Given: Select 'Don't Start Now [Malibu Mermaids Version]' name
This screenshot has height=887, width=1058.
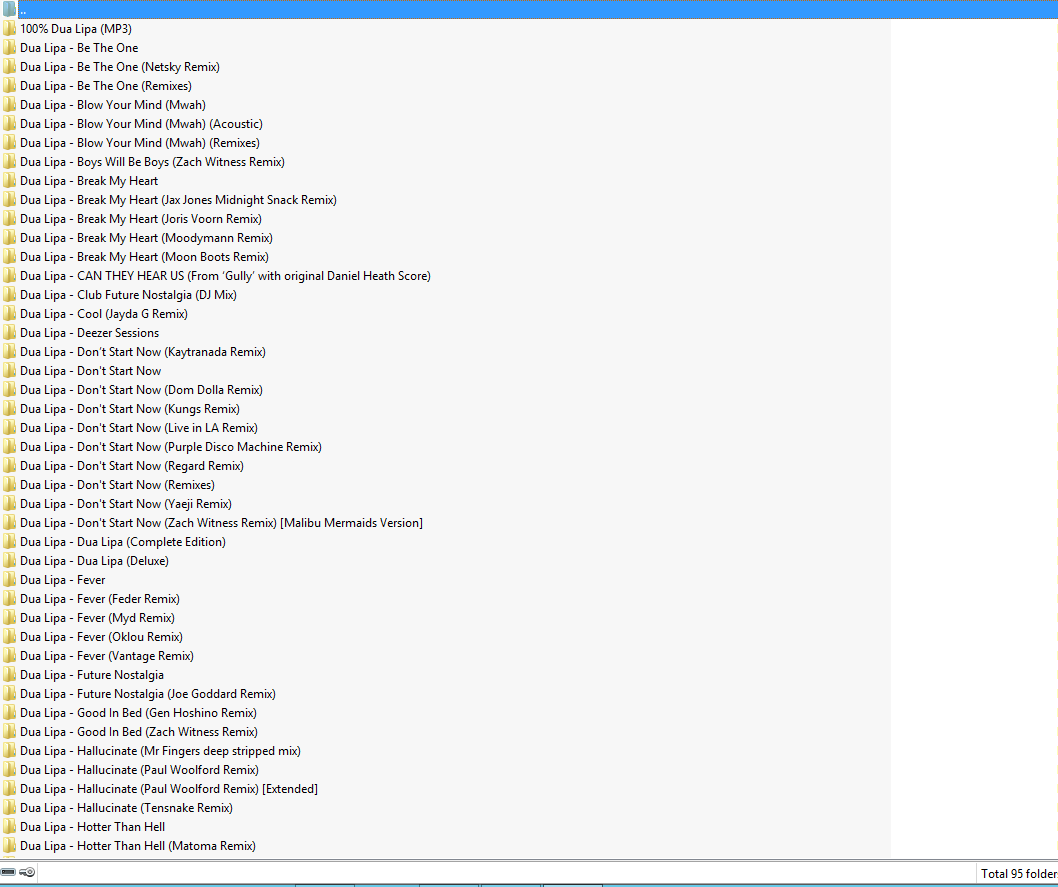Looking at the screenshot, I should click(x=221, y=523).
